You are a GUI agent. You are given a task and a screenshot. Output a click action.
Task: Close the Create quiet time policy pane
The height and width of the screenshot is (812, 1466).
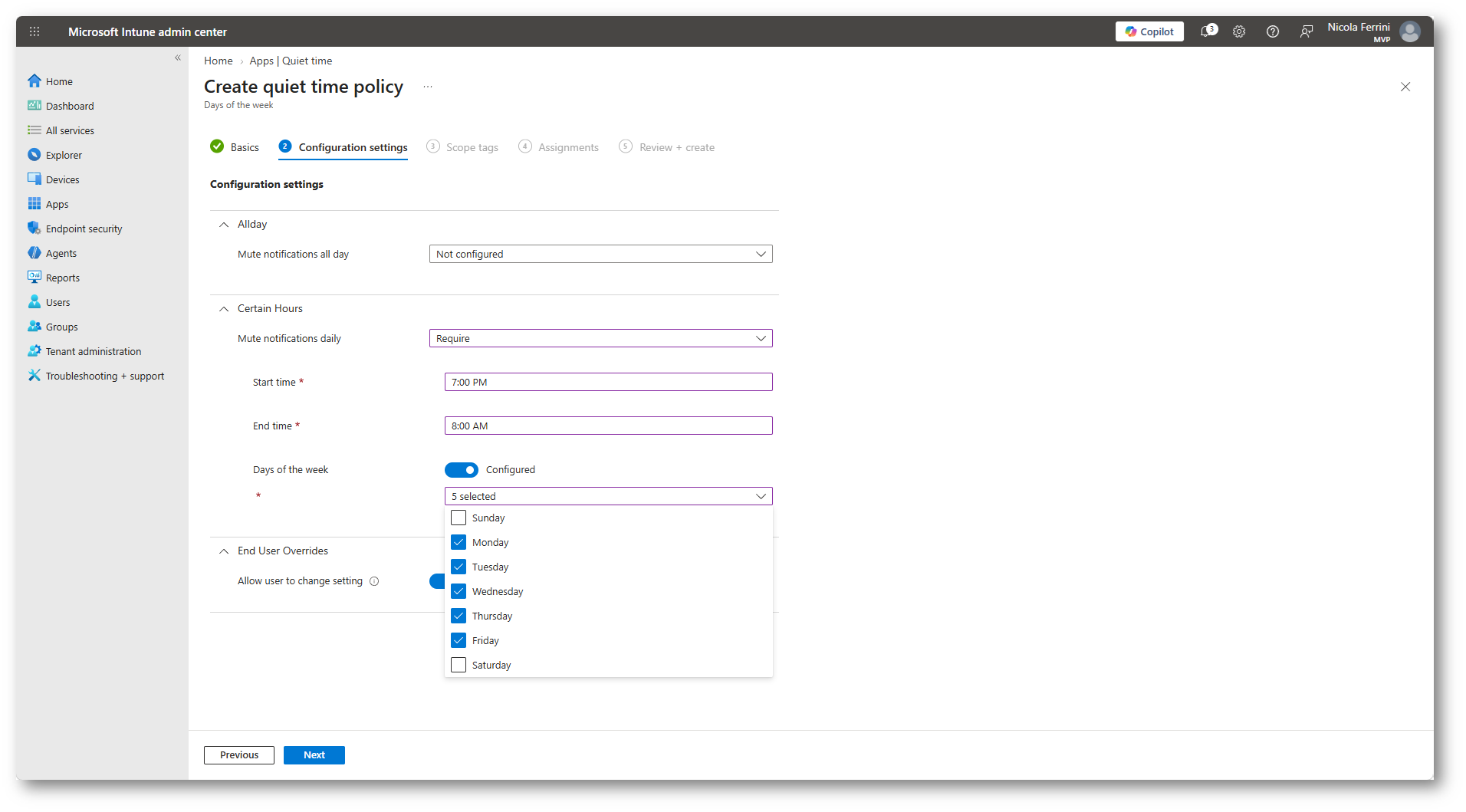pos(1405,87)
